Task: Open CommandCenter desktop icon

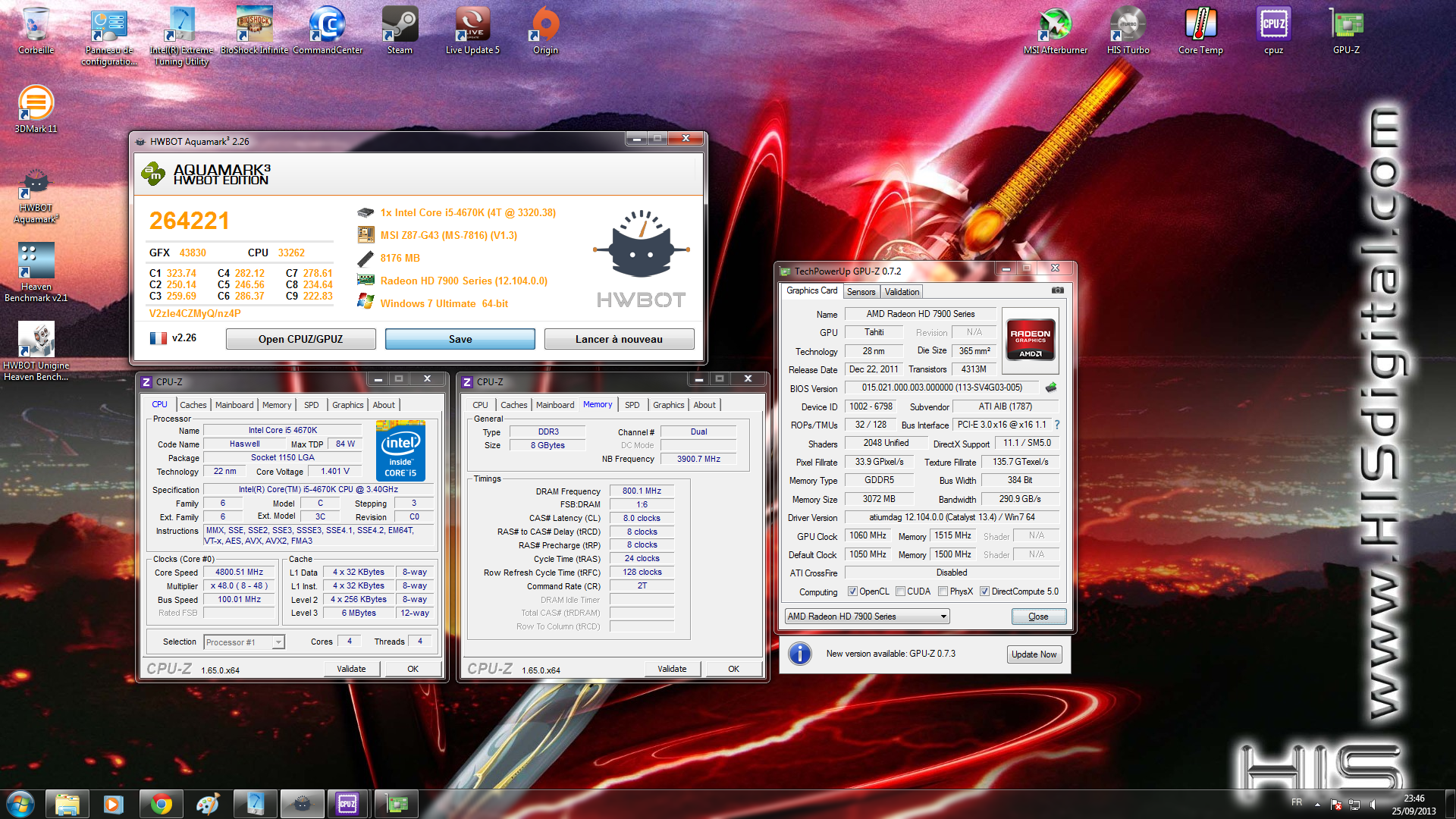Action: [x=328, y=30]
